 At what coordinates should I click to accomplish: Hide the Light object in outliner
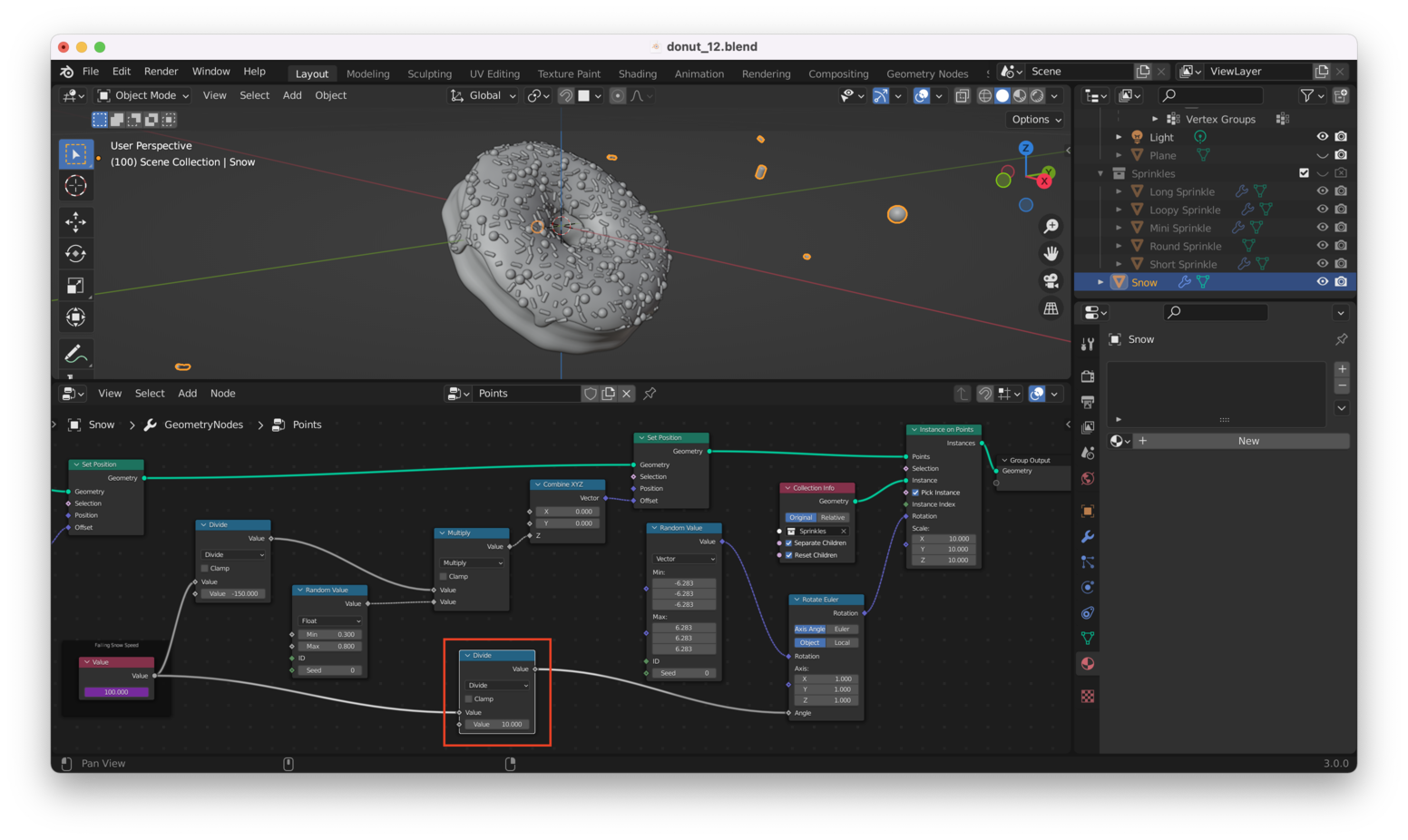(x=1322, y=137)
